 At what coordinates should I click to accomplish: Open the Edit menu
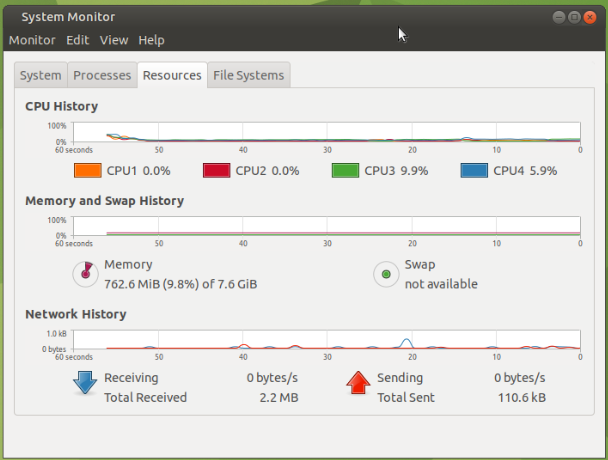(x=78, y=40)
